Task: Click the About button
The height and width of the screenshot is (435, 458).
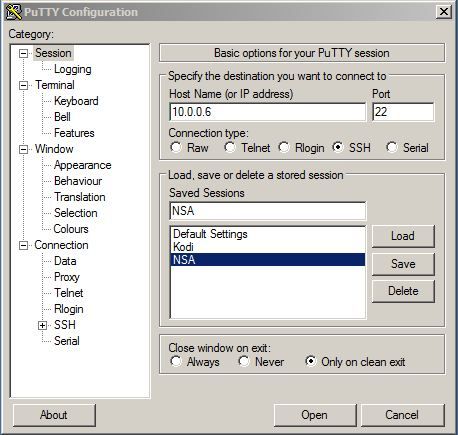Action: click(54, 415)
